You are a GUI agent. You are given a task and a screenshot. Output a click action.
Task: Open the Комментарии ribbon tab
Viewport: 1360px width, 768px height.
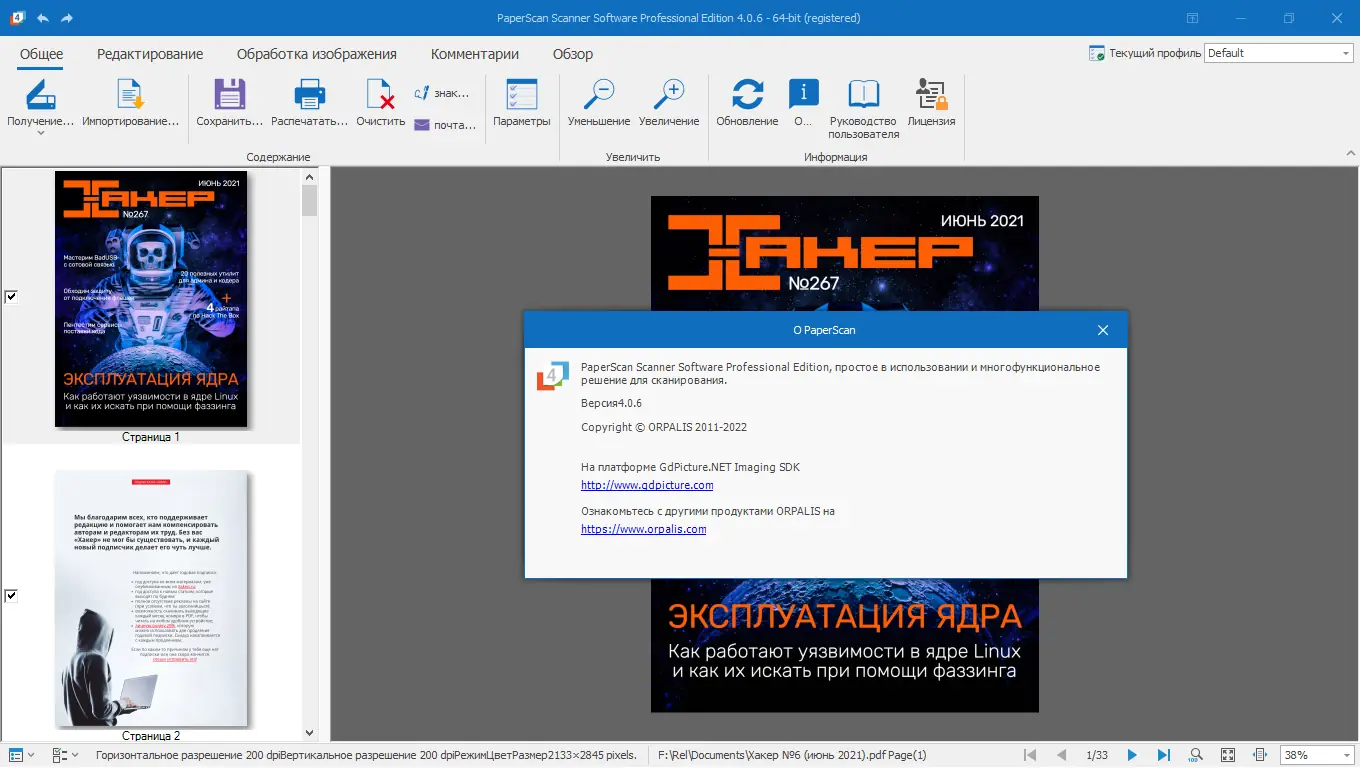474,54
